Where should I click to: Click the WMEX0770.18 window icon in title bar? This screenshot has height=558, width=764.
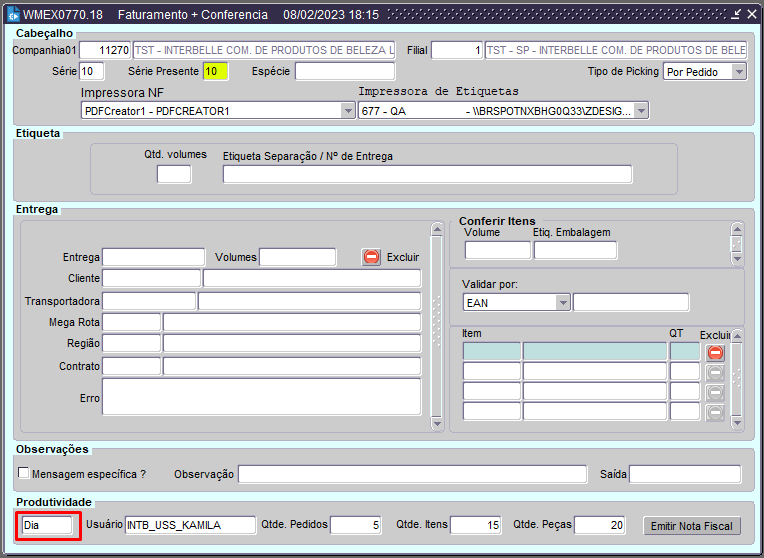click(x=13, y=15)
